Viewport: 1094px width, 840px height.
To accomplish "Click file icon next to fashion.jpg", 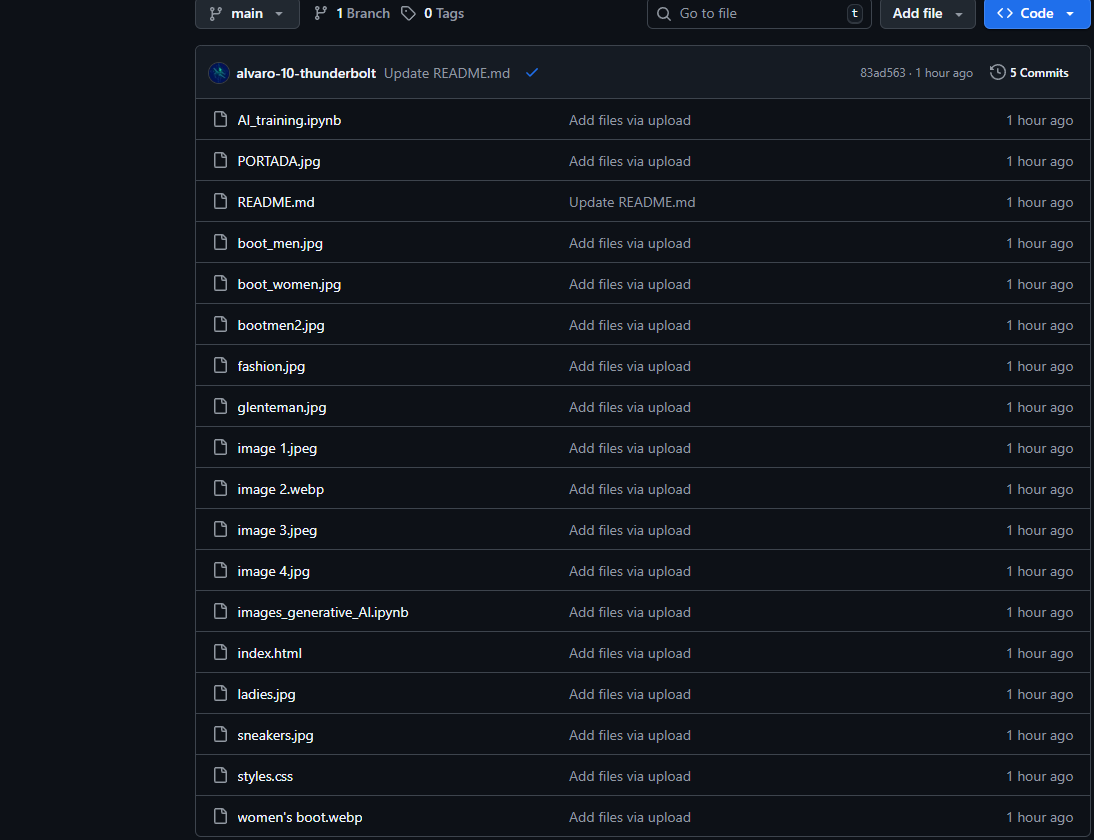I will click(x=220, y=366).
